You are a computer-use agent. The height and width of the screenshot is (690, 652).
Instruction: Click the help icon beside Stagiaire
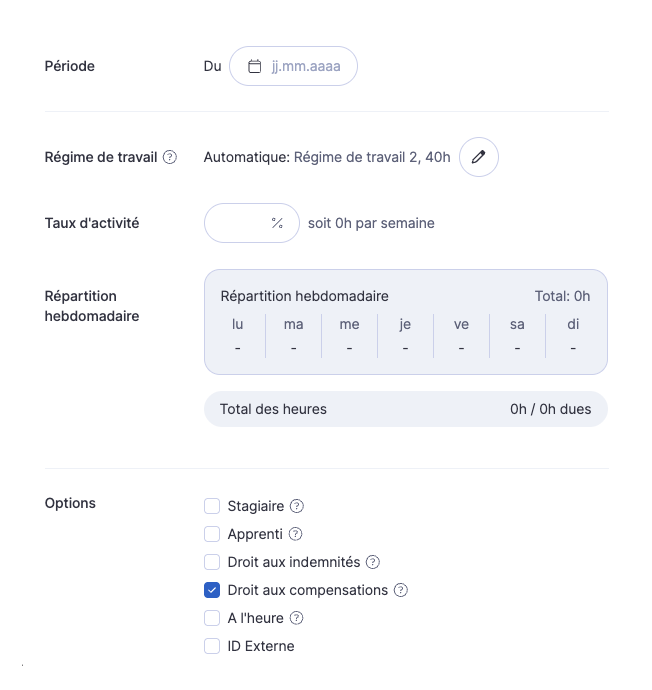coord(297,506)
